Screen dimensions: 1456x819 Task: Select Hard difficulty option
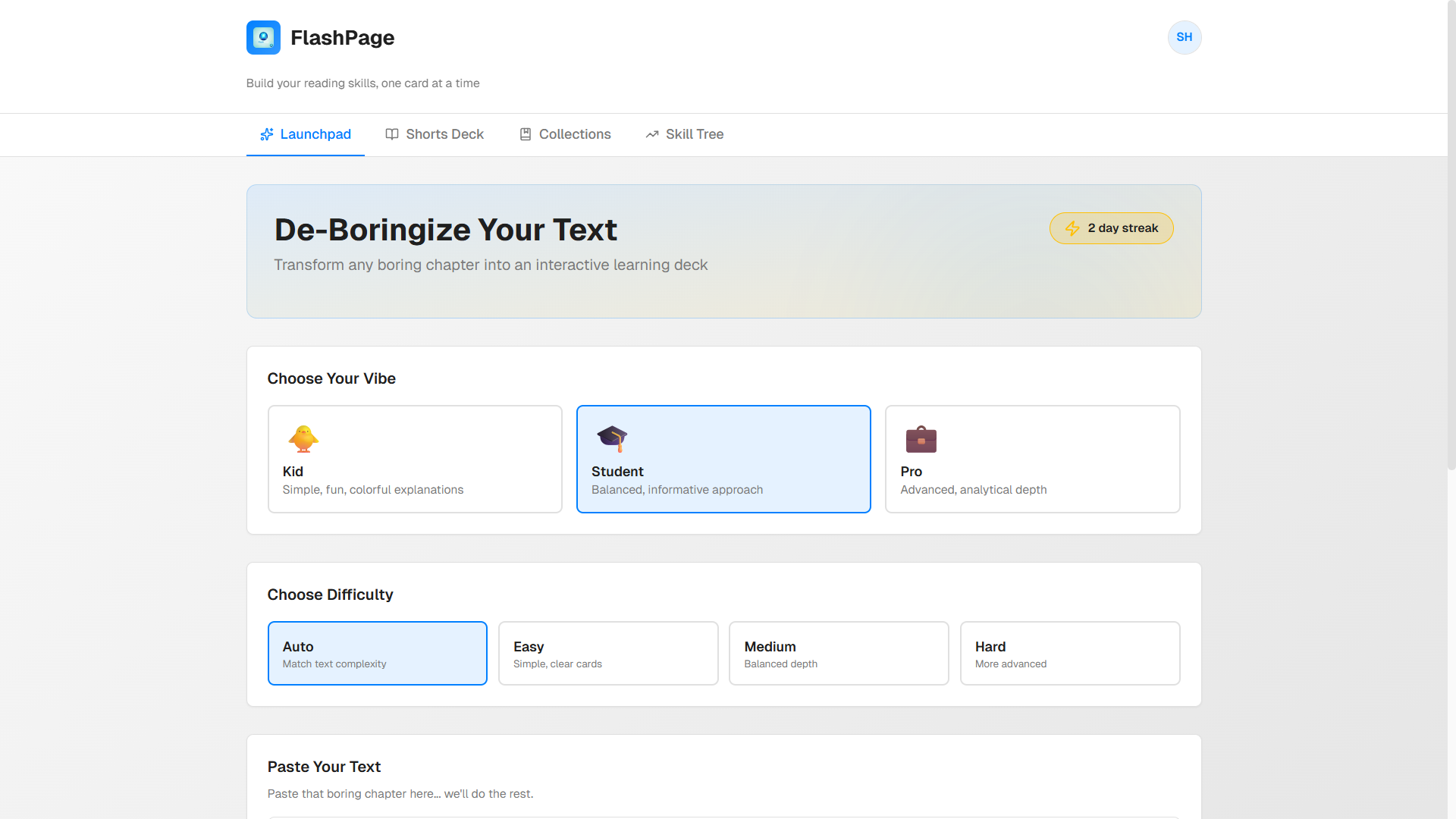[1069, 653]
